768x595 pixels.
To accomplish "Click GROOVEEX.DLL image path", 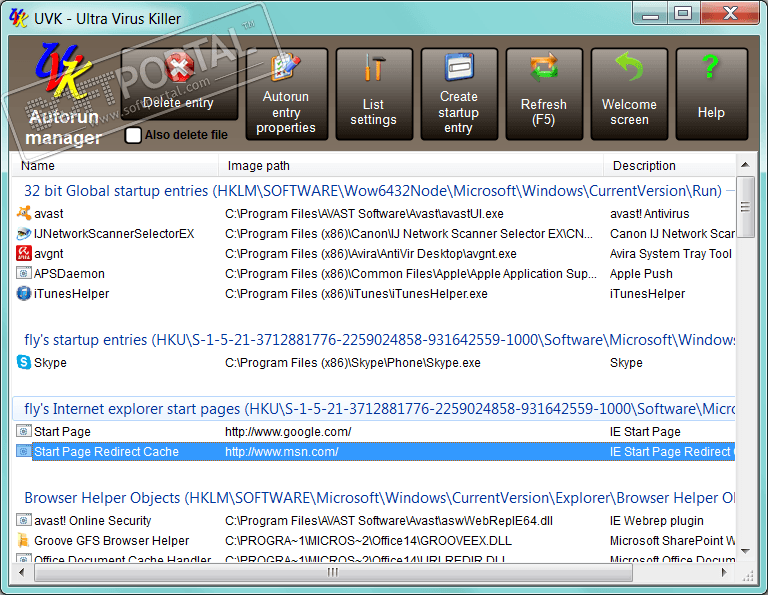I will (368, 541).
